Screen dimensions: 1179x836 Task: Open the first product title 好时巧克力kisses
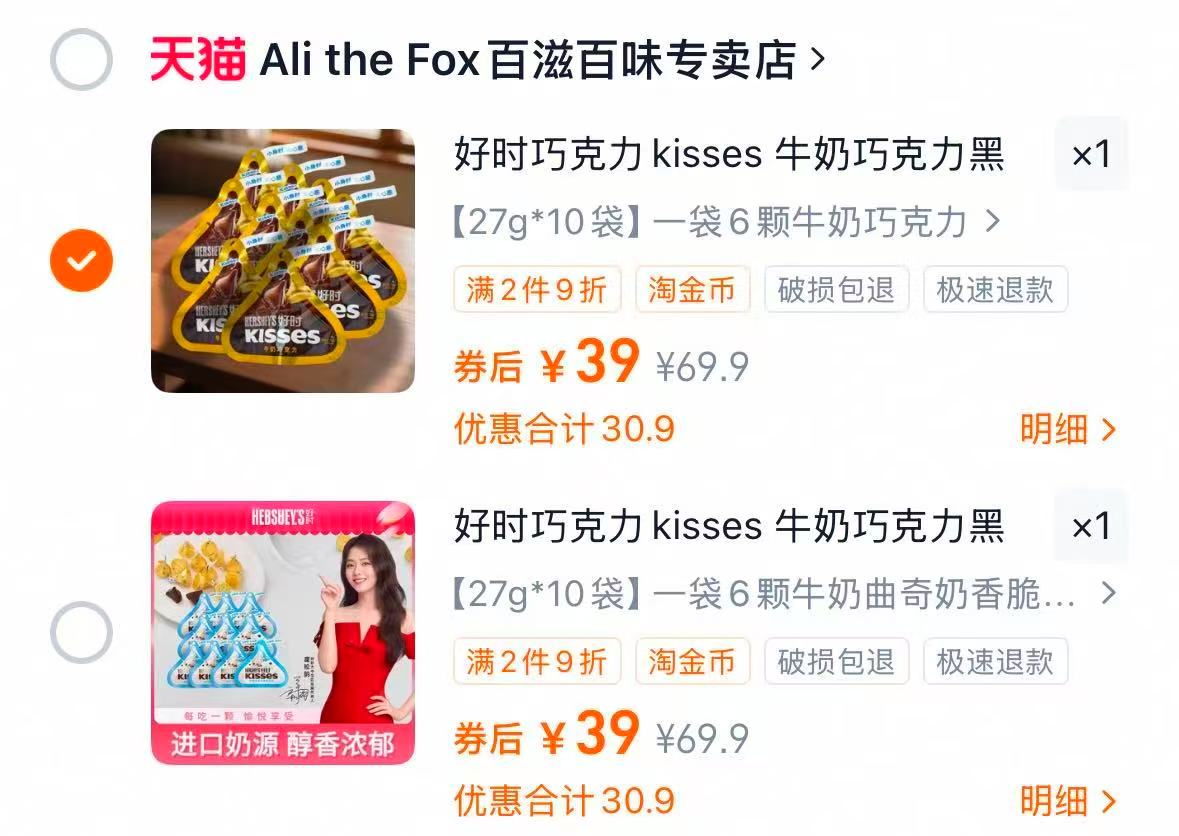(729, 154)
